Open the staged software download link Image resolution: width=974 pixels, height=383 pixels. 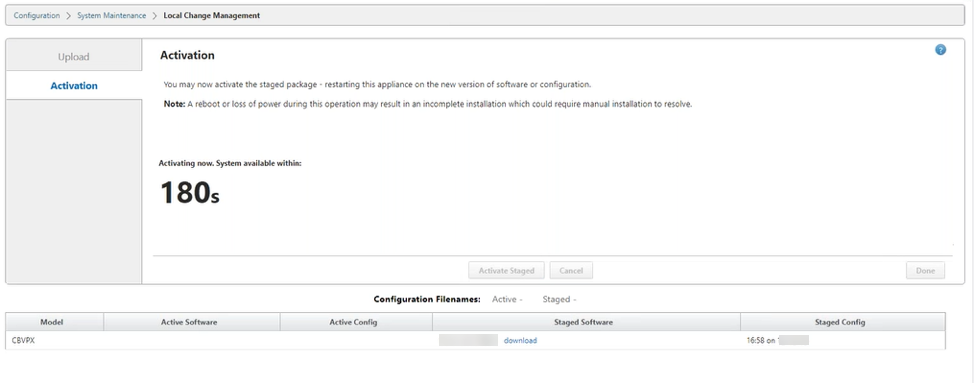[520, 340]
